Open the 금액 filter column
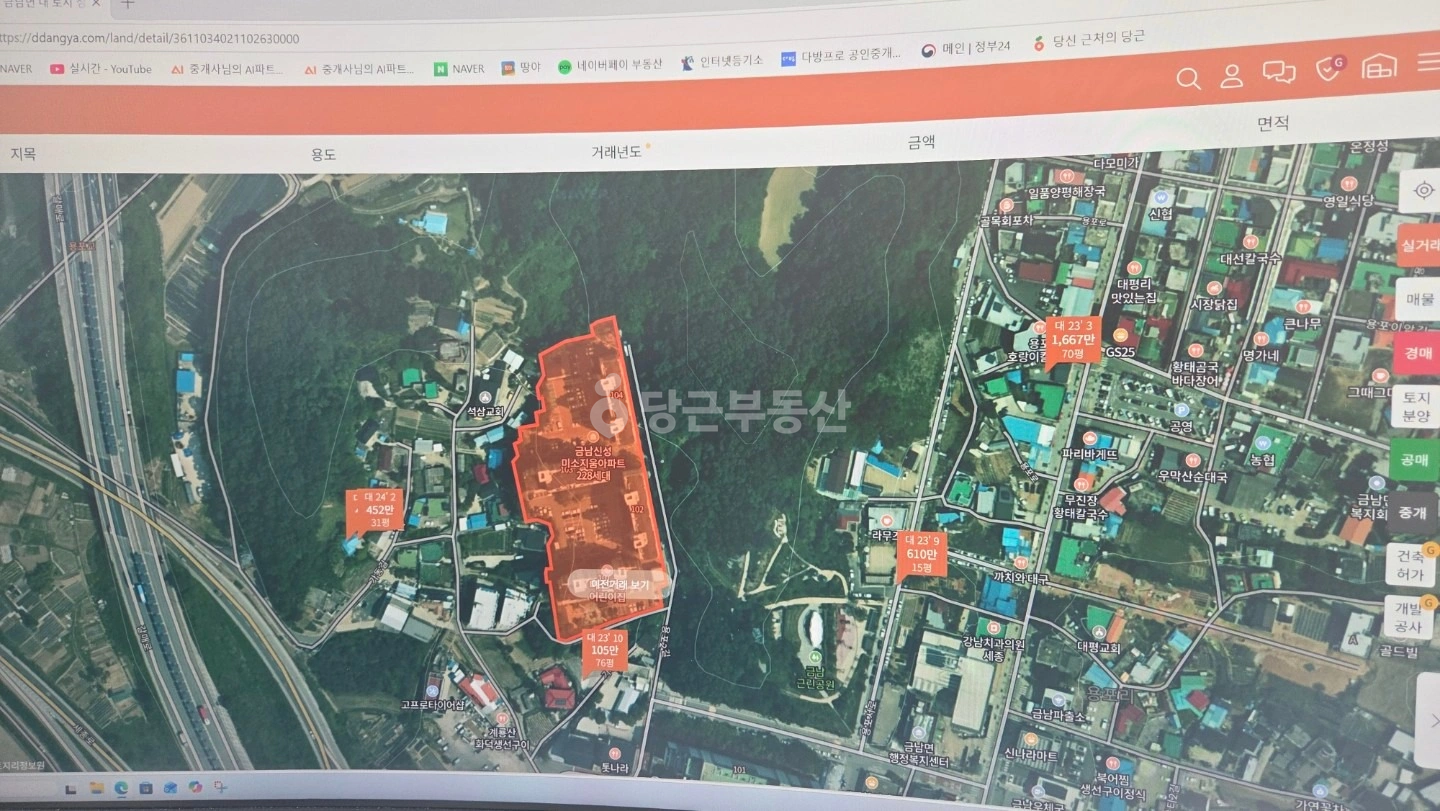 pyautogui.click(x=921, y=141)
